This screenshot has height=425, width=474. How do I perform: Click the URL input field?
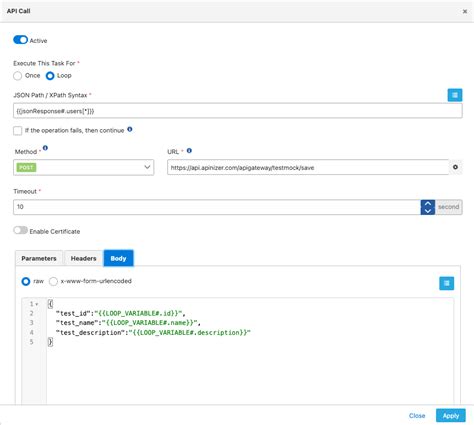pos(308,167)
